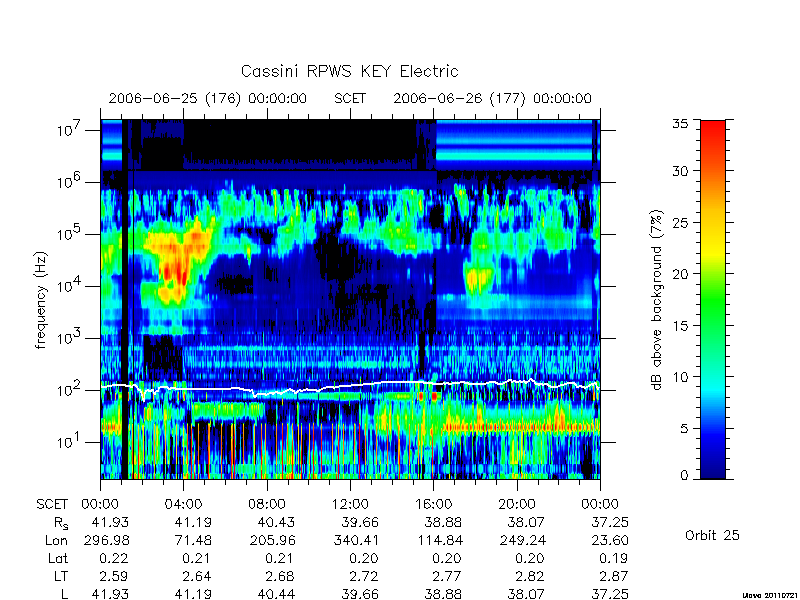
Task: Click the 0 label on the color scale
Action: coord(684,475)
